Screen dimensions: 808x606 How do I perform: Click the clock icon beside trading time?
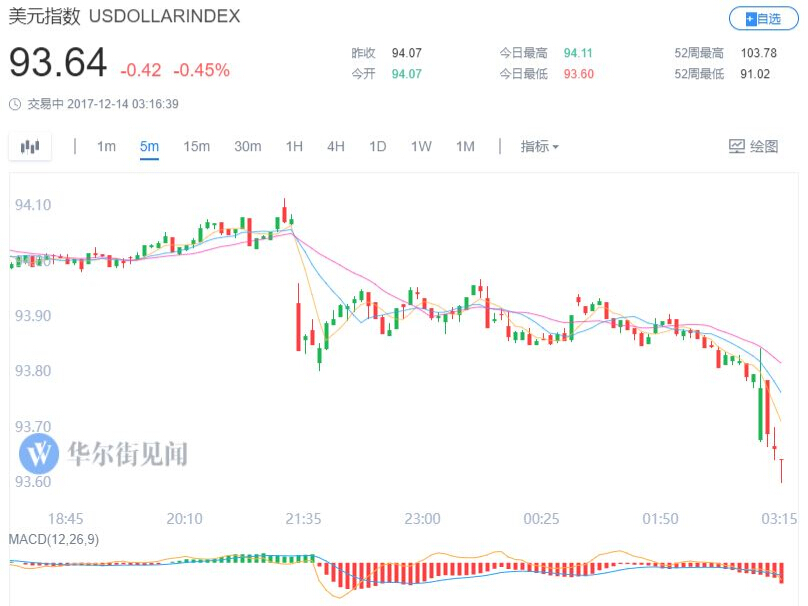click(x=14, y=104)
